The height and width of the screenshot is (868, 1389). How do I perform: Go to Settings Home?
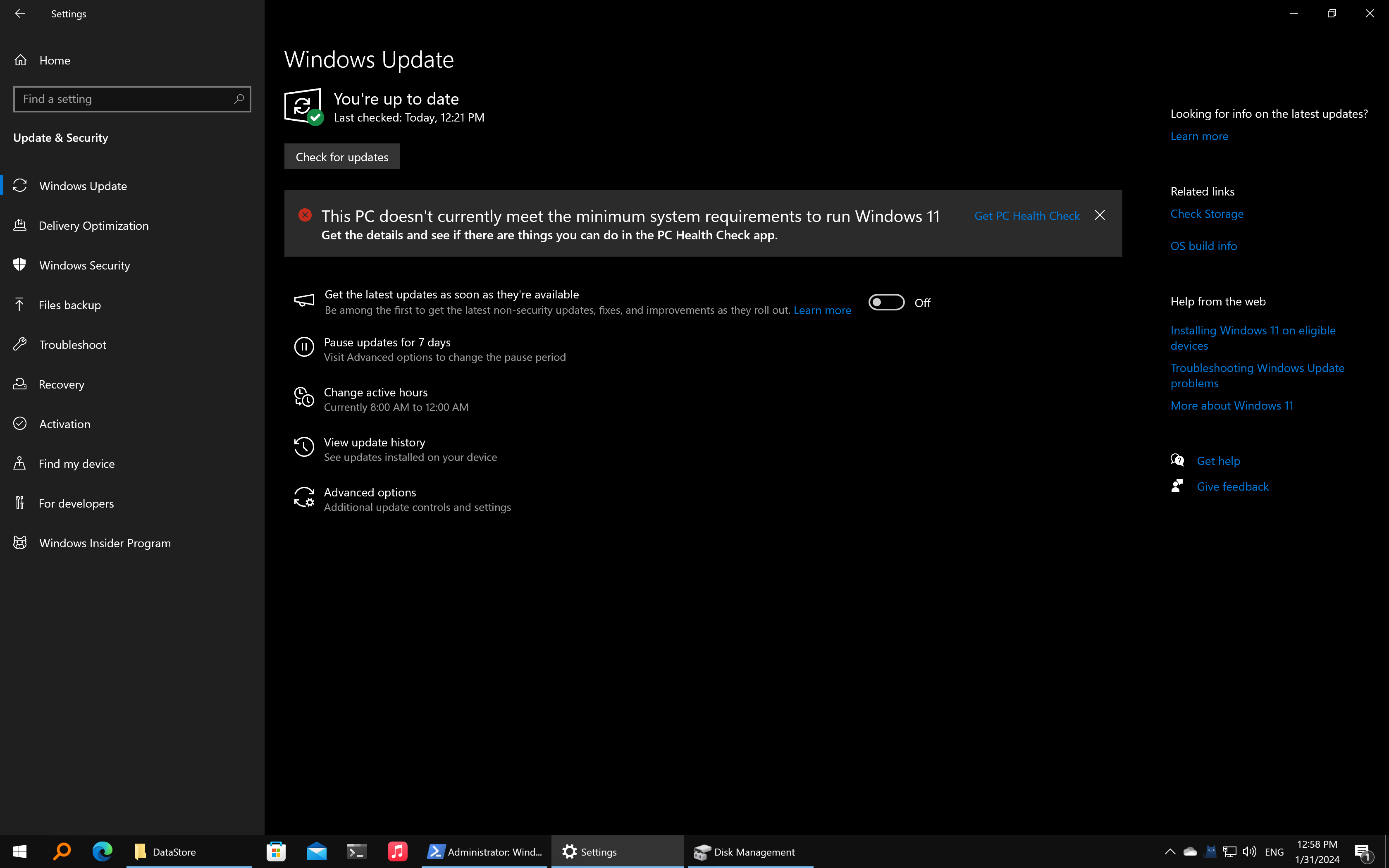pyautogui.click(x=55, y=60)
